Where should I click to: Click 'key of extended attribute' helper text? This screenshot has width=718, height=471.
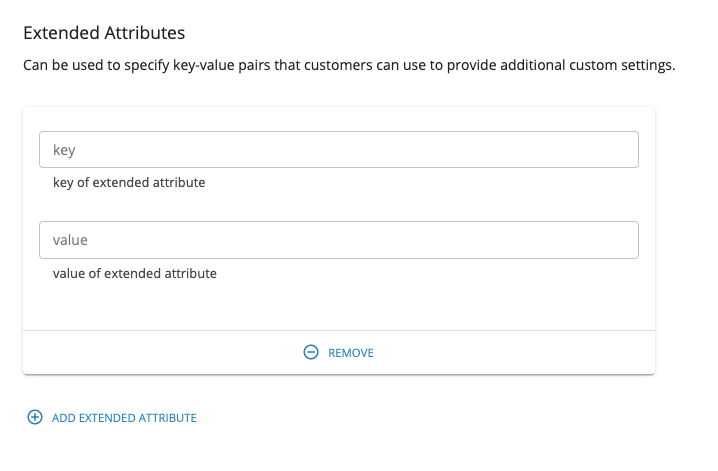(129, 183)
